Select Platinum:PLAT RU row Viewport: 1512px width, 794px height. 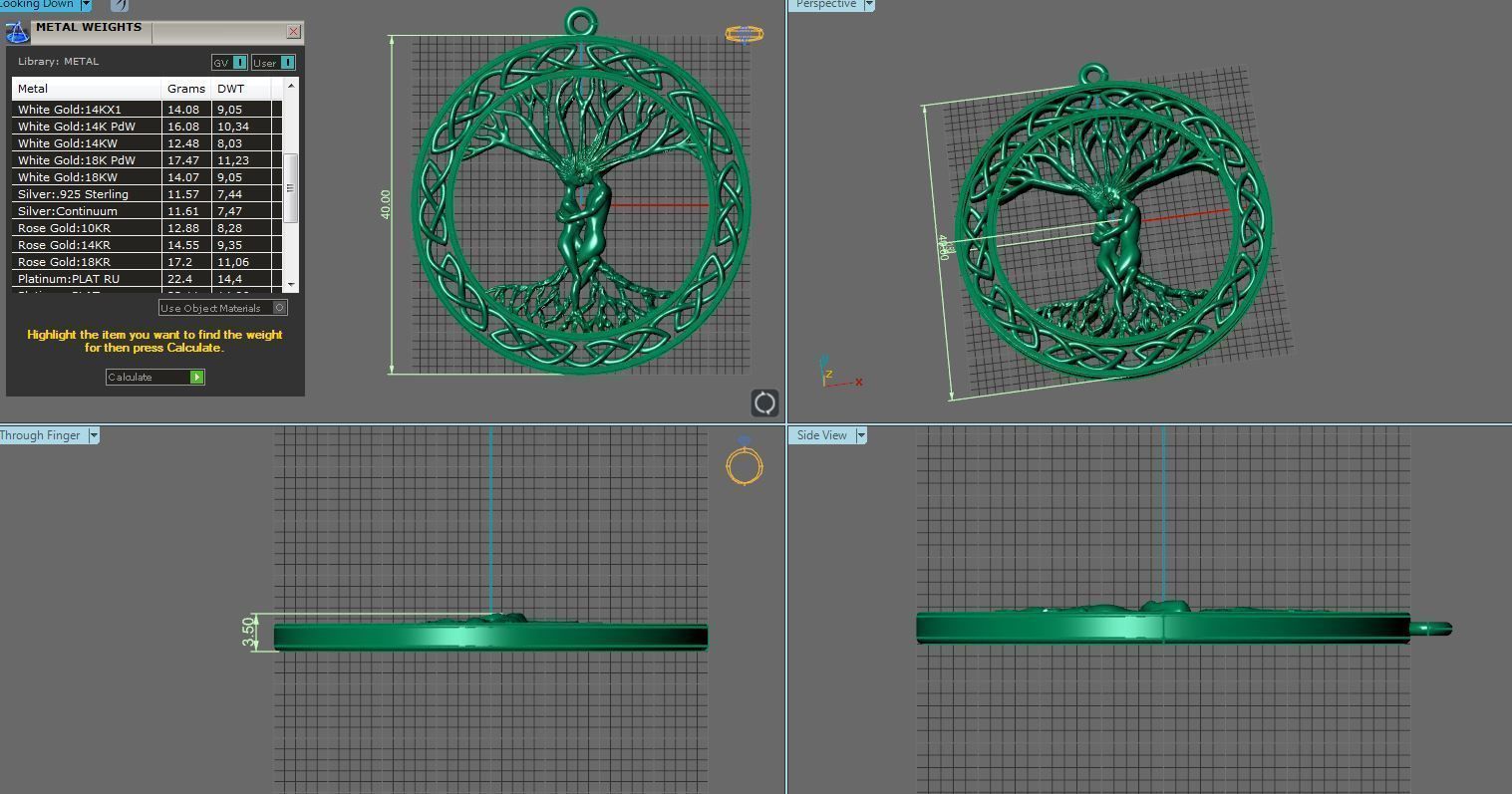(x=147, y=279)
